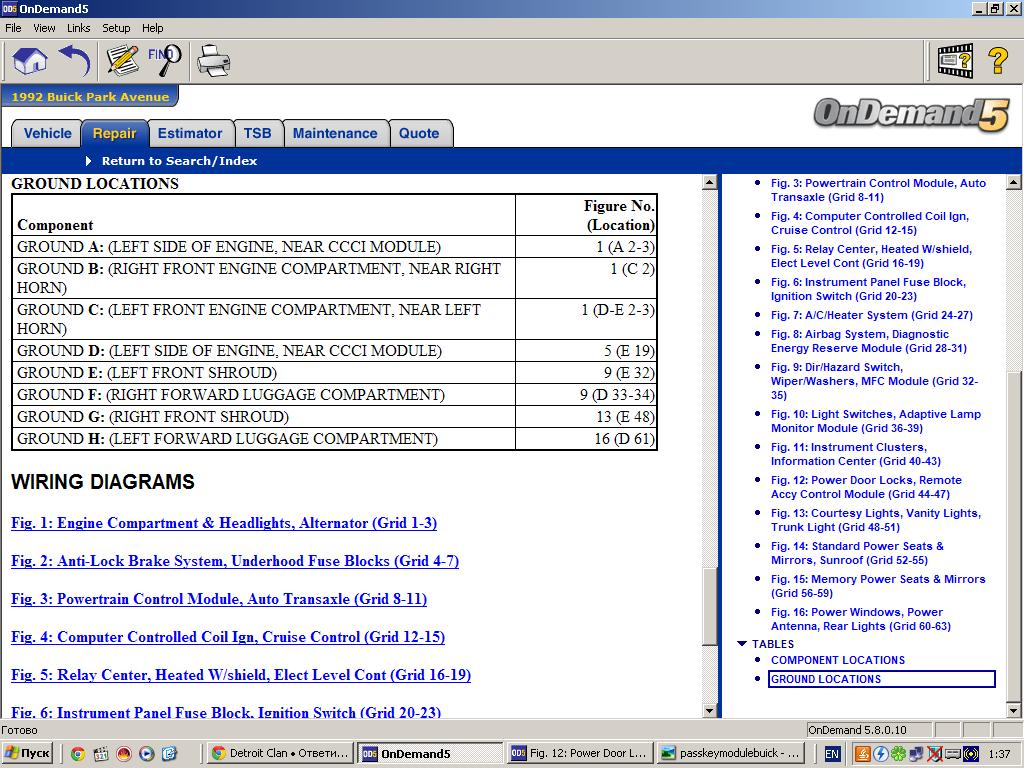Image resolution: width=1024 pixels, height=768 pixels.
Task: Open sidebar Fig. 9 Dir/Hazard Switch entry
Action: click(874, 381)
